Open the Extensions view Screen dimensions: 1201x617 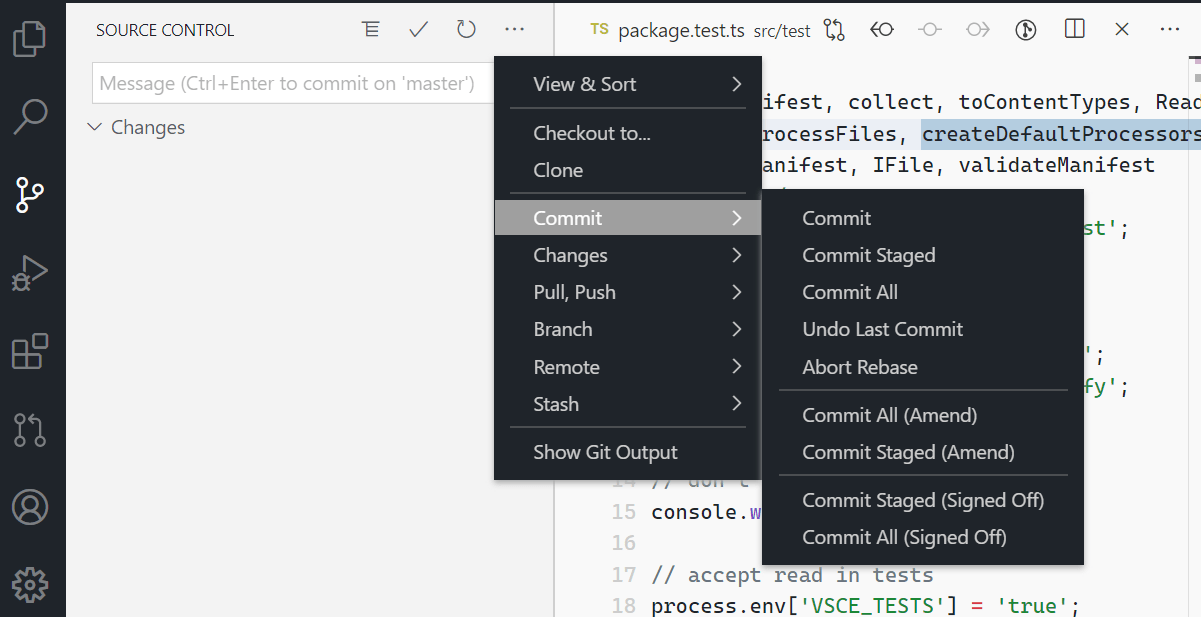[x=30, y=351]
